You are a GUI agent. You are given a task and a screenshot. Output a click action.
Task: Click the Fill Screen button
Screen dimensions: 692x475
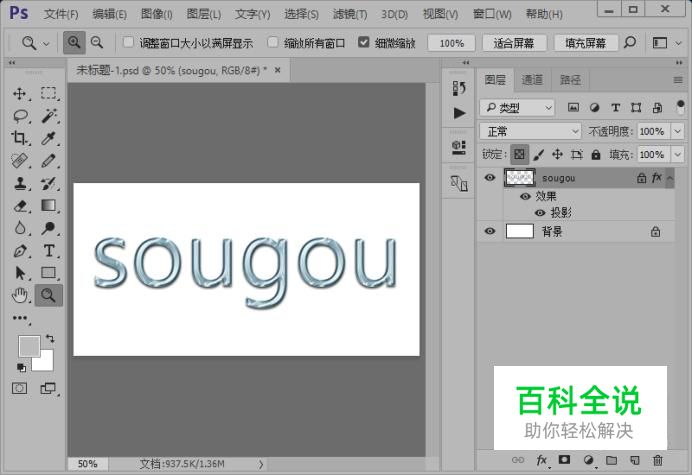pos(585,43)
